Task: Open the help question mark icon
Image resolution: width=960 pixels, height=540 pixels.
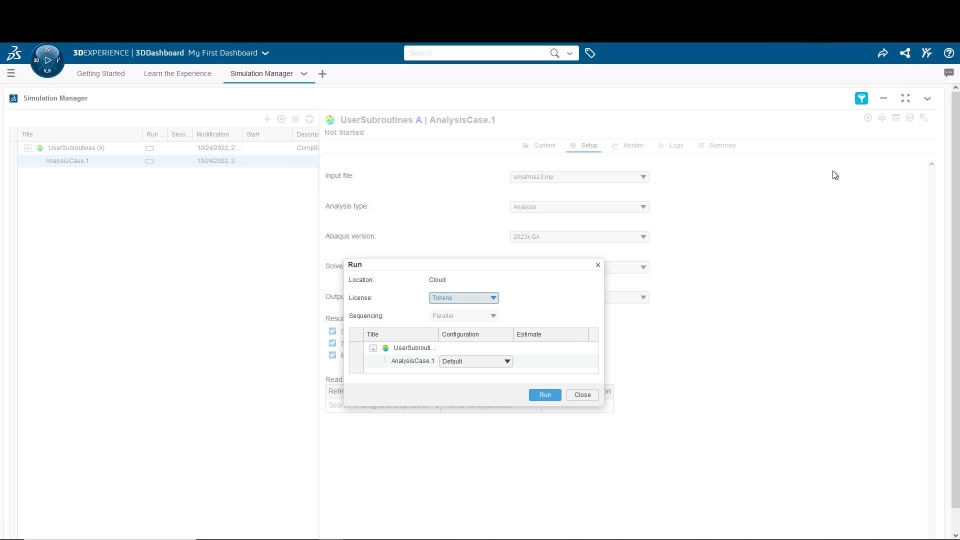Action: point(948,53)
